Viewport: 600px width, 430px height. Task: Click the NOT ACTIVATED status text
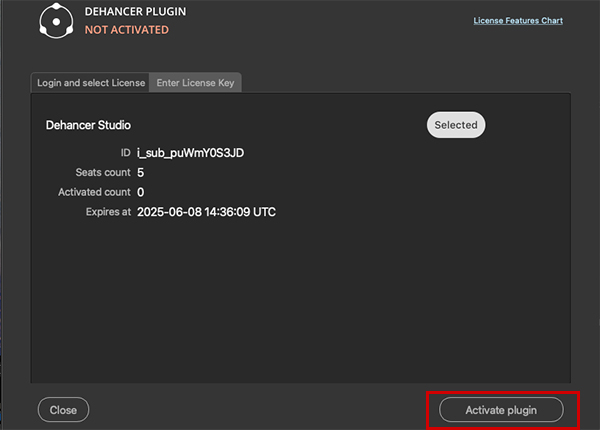(127, 30)
